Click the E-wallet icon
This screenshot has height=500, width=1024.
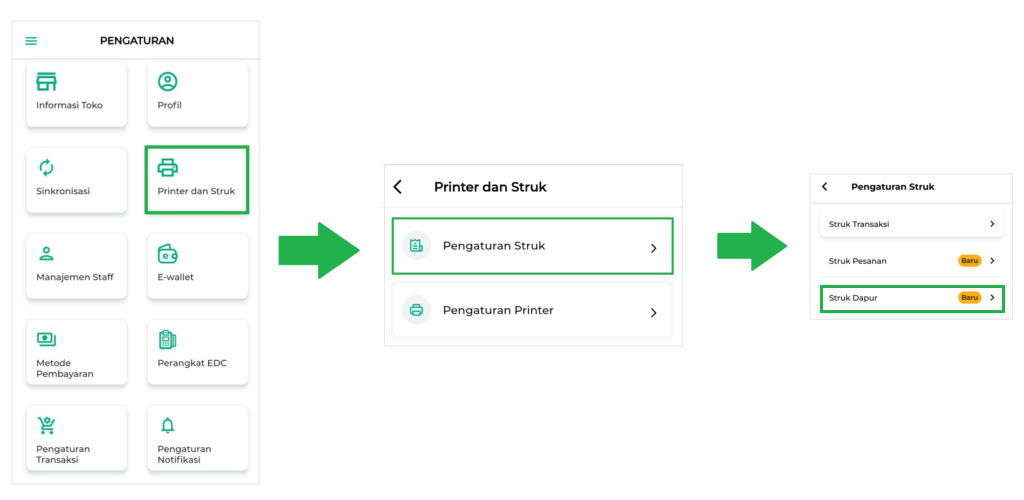pos(168,254)
